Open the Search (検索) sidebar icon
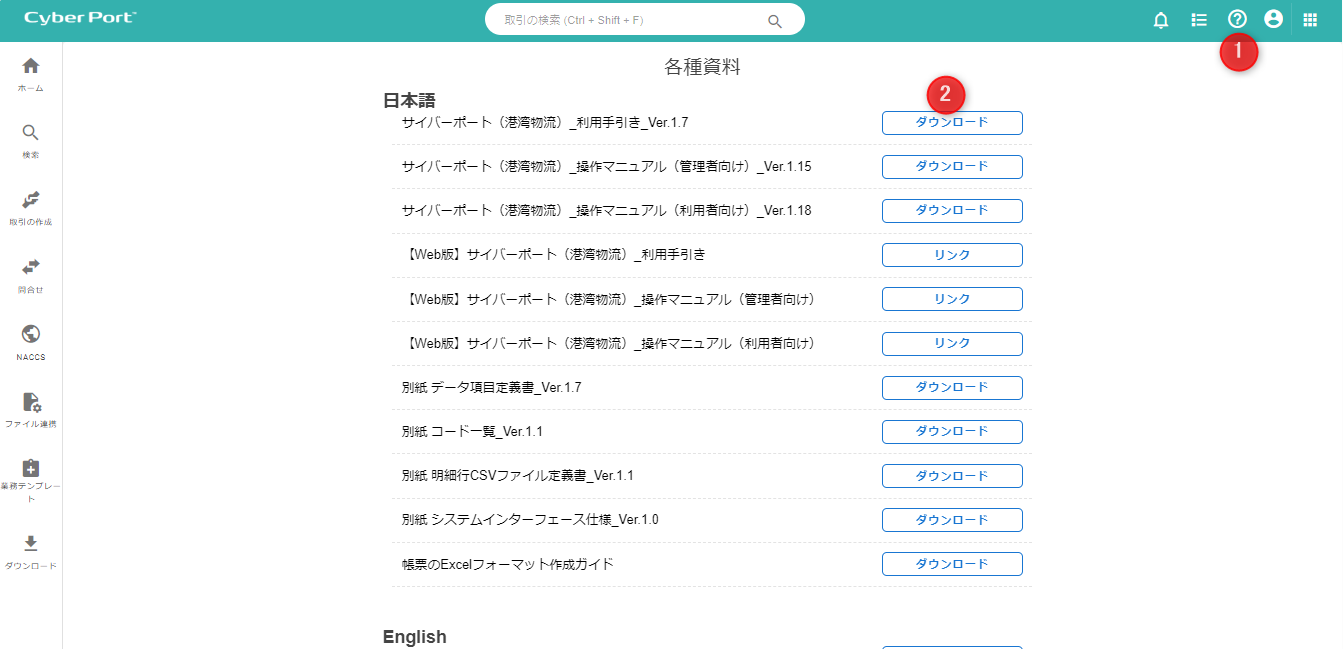The height and width of the screenshot is (649, 1343). coord(31,134)
